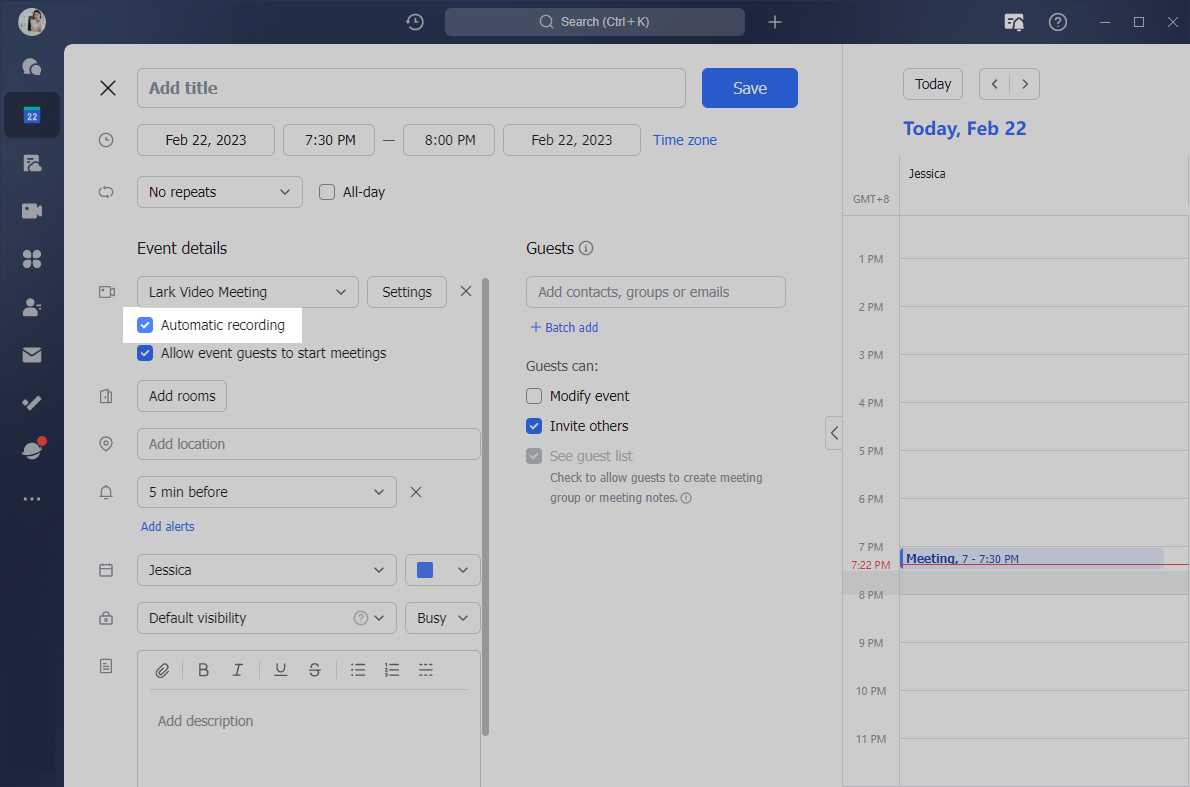Image resolution: width=1190 pixels, height=787 pixels.
Task: Click the attachment paperclip icon in description toolbar
Action: pyautogui.click(x=162, y=670)
